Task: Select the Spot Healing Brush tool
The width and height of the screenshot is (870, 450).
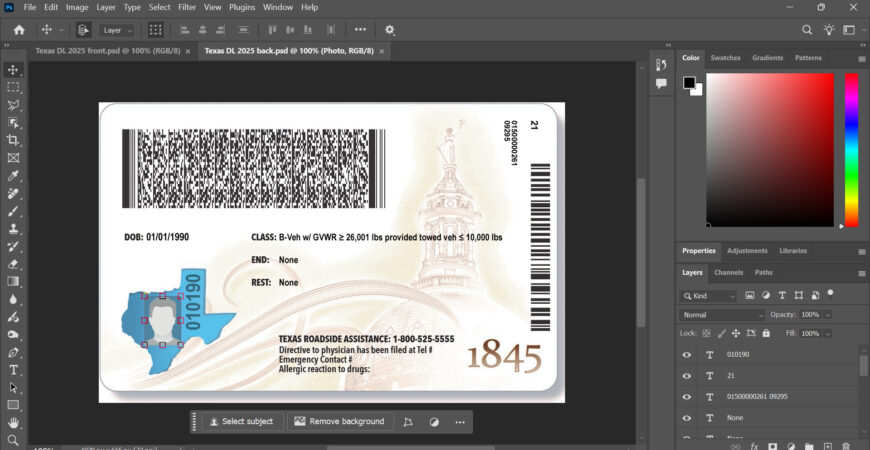Action: [13, 194]
